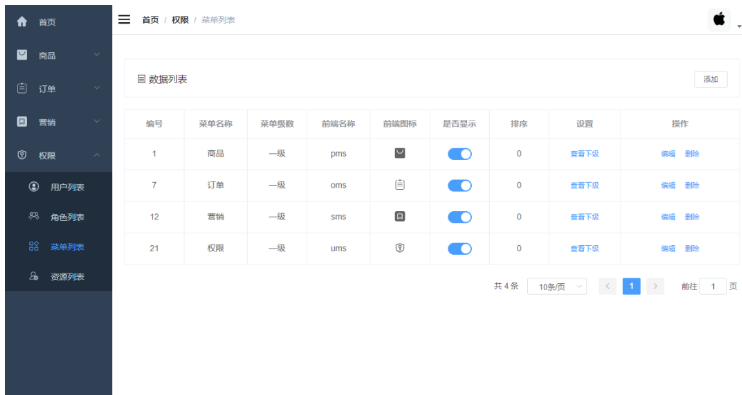Viewport: 742px width, 395px height.
Task: Click the 前往 page number input field
Action: (713, 286)
